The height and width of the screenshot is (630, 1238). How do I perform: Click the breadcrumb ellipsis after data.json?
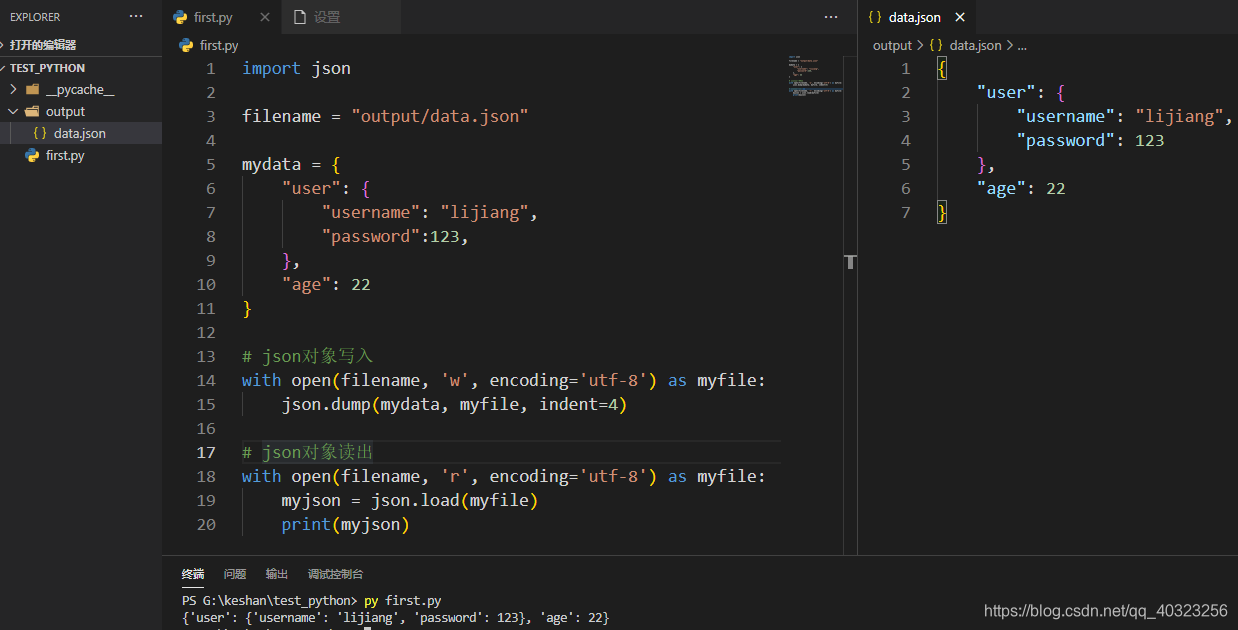click(1022, 45)
